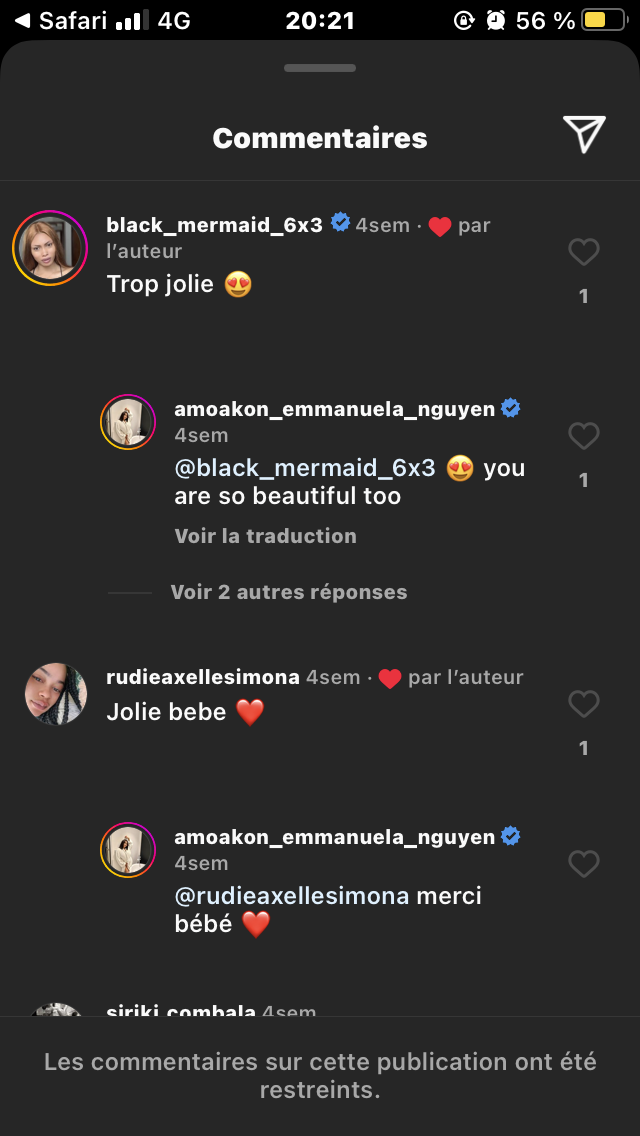This screenshot has width=640, height=1136.
Task: Tap amoakon_emmanuela_nguyen avatar in "merci bébé" reply
Action: [x=128, y=850]
